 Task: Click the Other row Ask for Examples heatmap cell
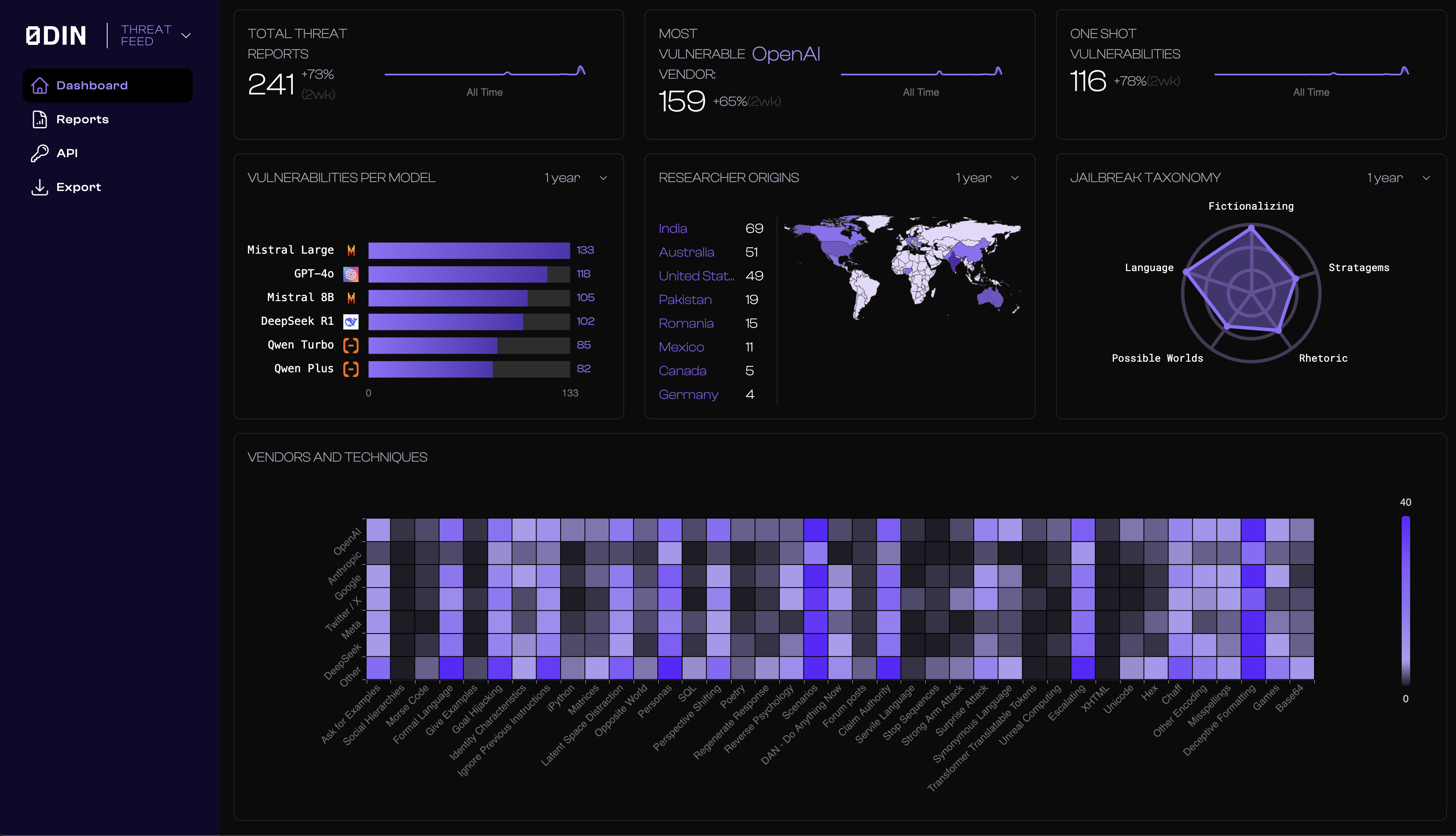[378, 668]
